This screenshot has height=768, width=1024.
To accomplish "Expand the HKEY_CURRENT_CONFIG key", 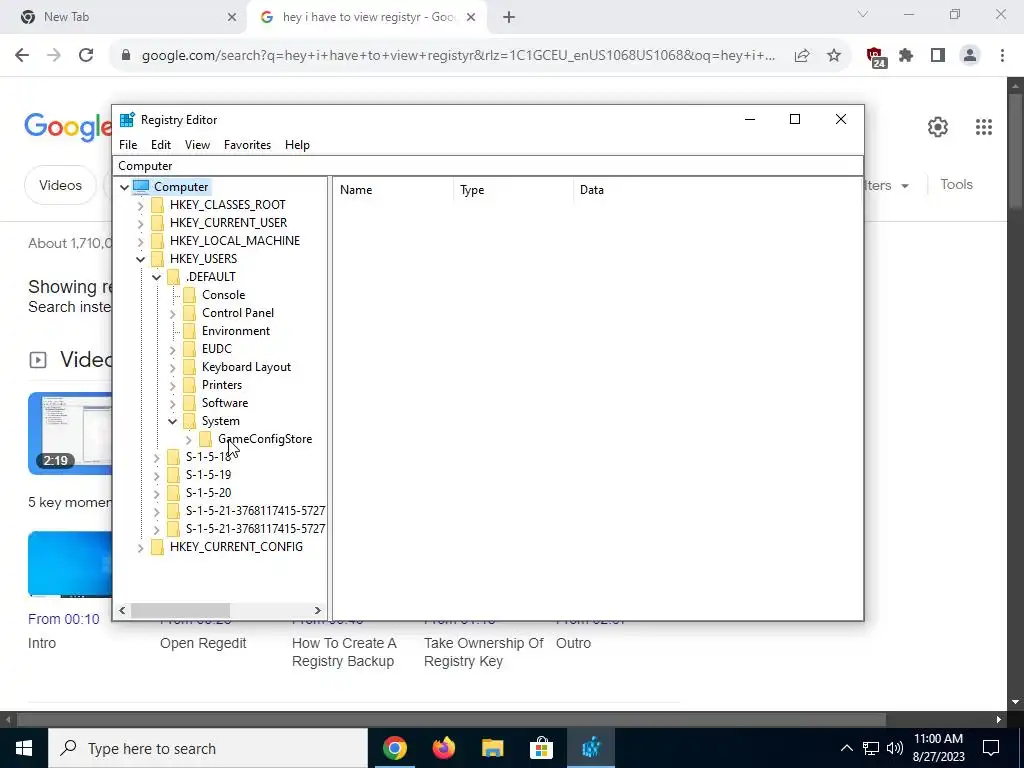I will pyautogui.click(x=140, y=547).
